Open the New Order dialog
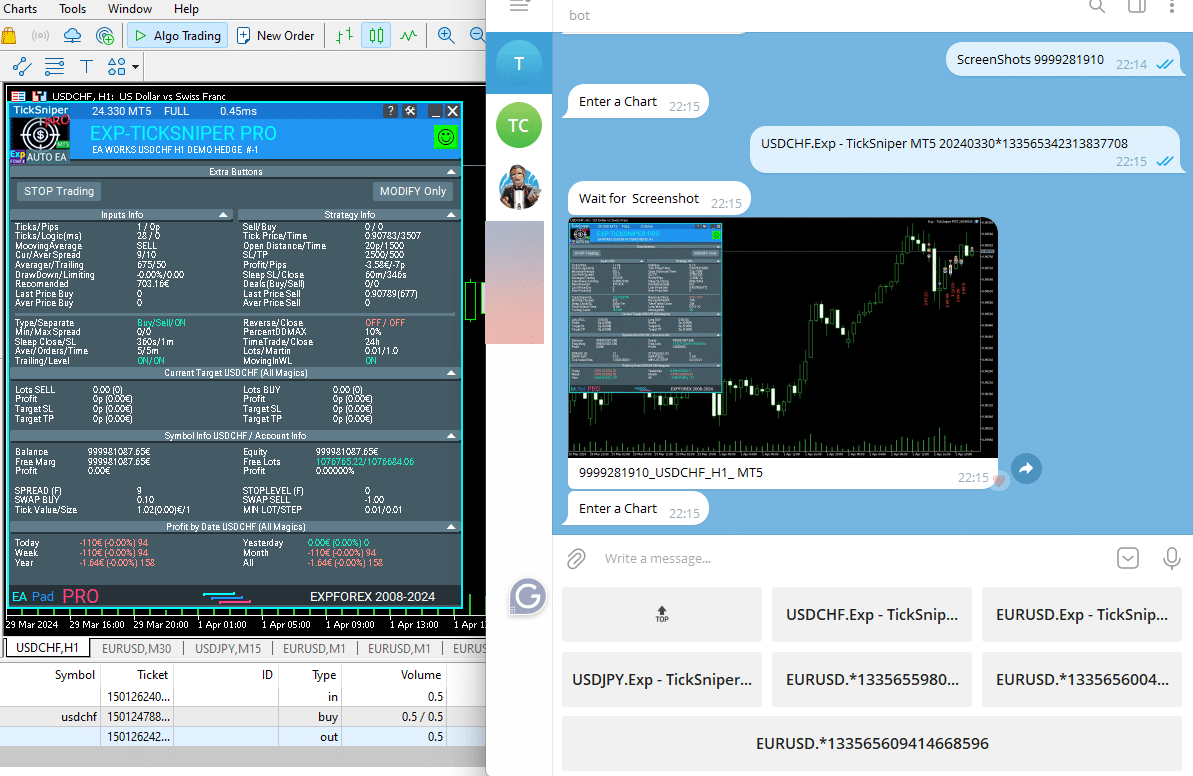 click(x=276, y=36)
